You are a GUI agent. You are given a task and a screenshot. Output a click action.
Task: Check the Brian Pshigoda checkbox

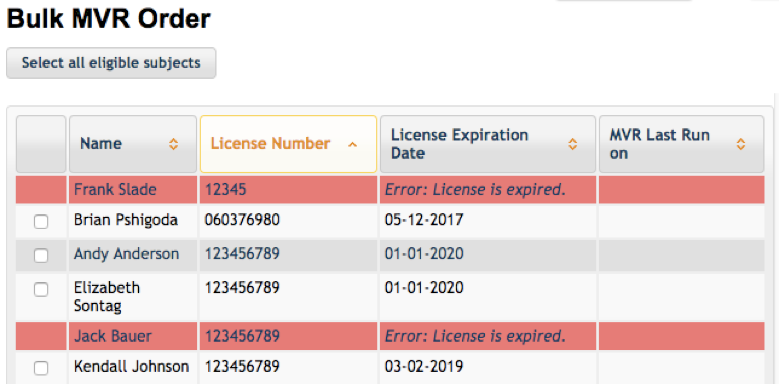[x=41, y=222]
